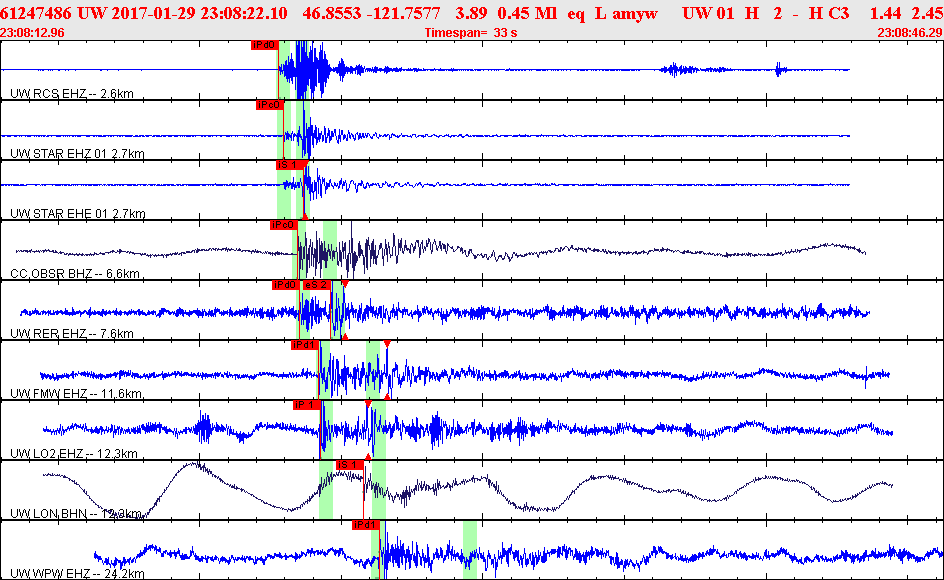Screen dimensions: 944x580
Task: Click second green window on OBSR trace
Action: pos(330,249)
